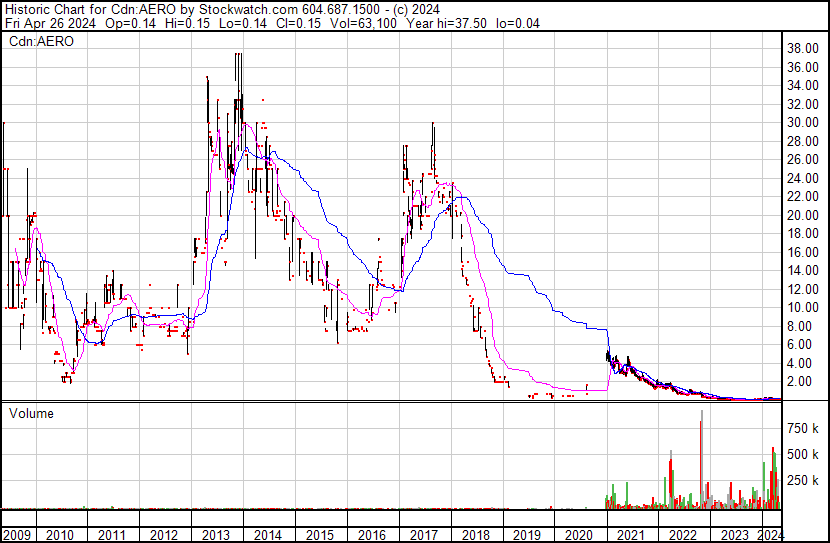Image resolution: width=830 pixels, height=543 pixels.
Task: Click the 20.00 price axis value
Action: pyautogui.click(x=802, y=215)
